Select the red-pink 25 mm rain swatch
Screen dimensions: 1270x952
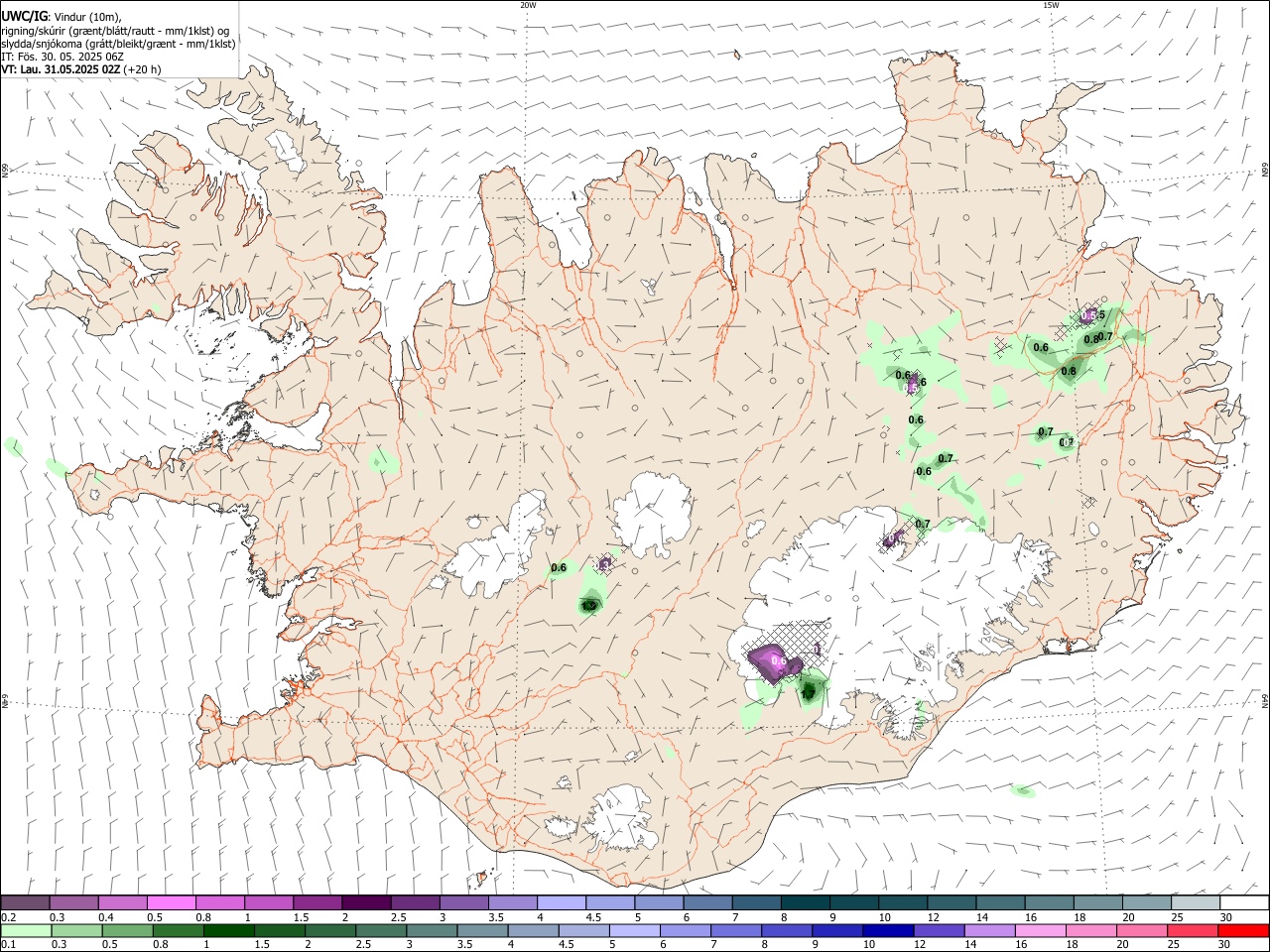click(1194, 929)
